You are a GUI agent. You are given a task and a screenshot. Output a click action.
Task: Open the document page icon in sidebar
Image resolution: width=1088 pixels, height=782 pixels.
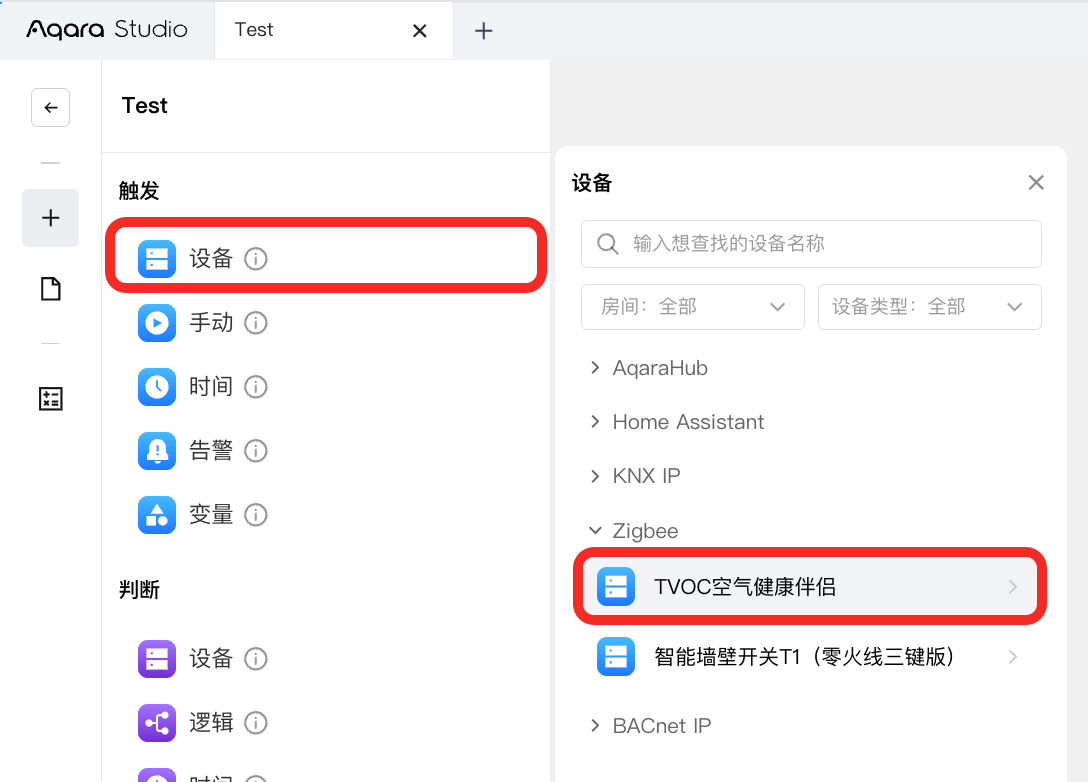pyautogui.click(x=50, y=289)
